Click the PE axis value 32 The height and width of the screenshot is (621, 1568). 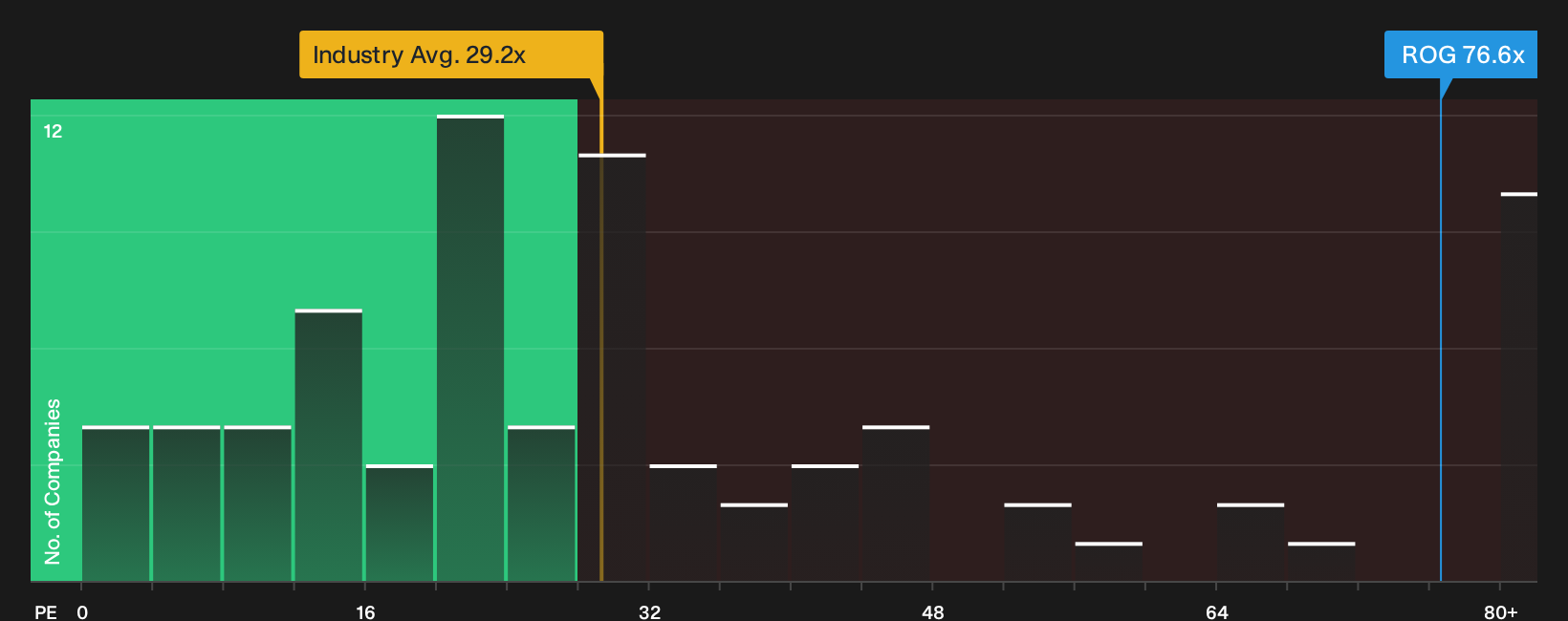coord(649,611)
